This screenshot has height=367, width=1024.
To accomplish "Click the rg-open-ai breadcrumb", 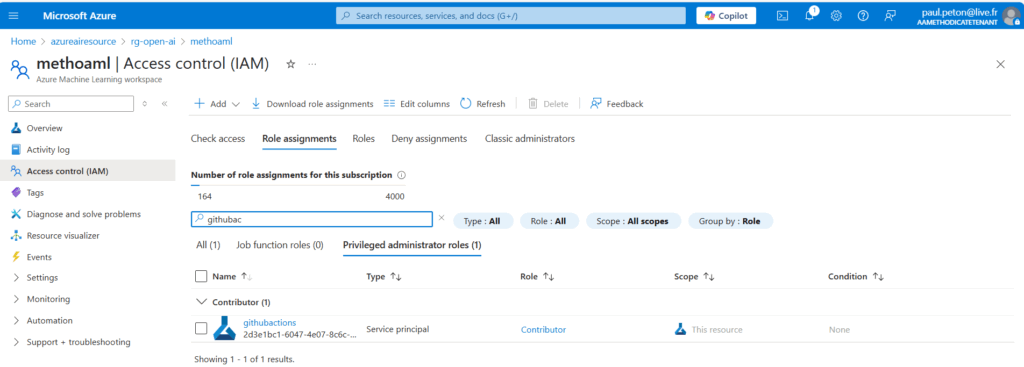I will [x=153, y=41].
